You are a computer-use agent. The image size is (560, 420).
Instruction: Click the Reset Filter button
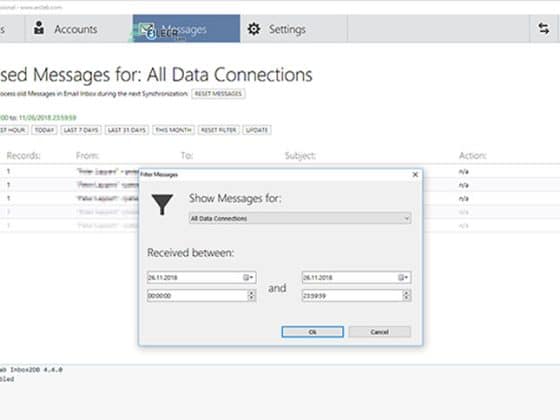(219, 130)
